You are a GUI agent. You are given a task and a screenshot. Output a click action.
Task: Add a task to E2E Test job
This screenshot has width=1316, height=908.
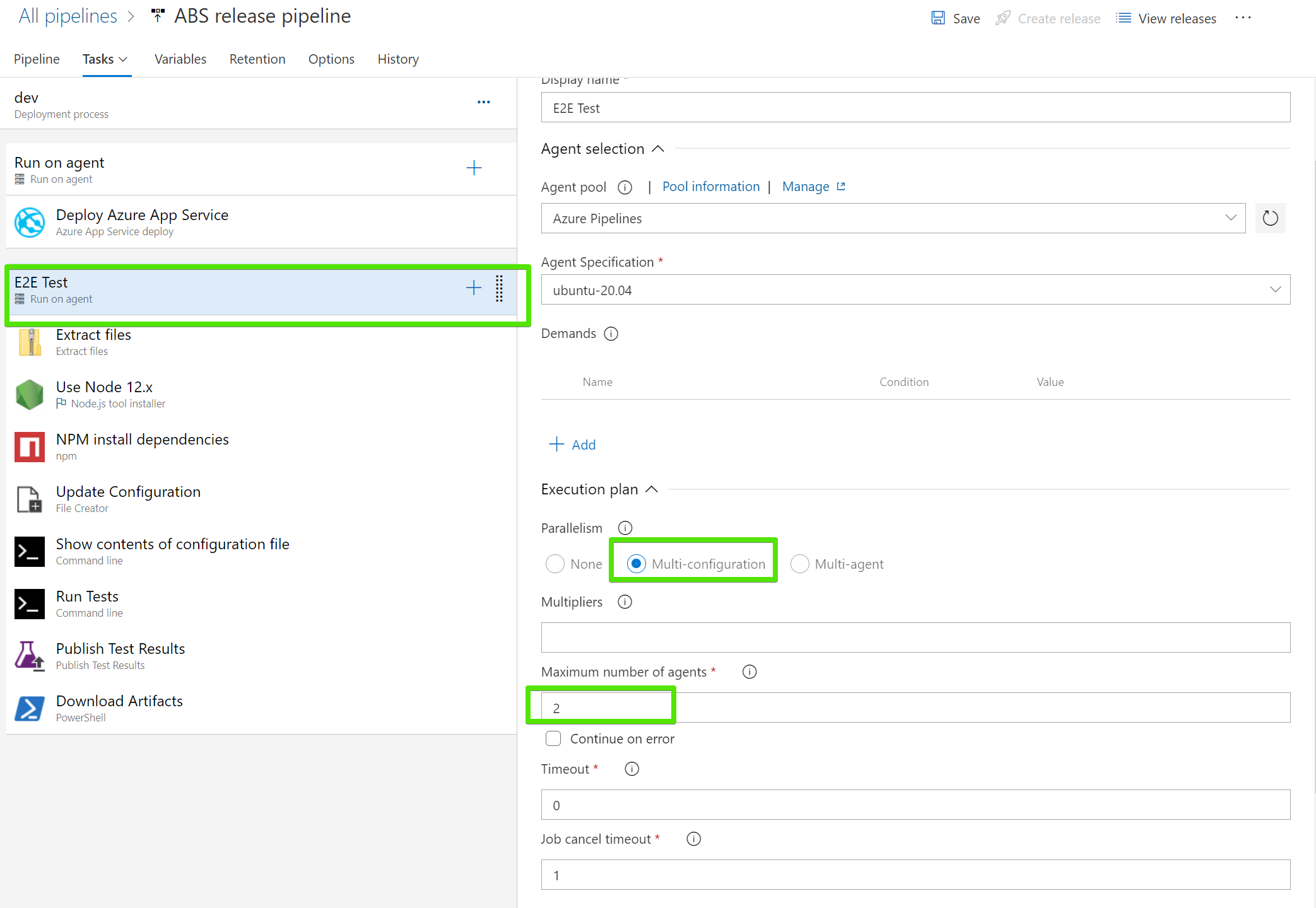[473, 288]
